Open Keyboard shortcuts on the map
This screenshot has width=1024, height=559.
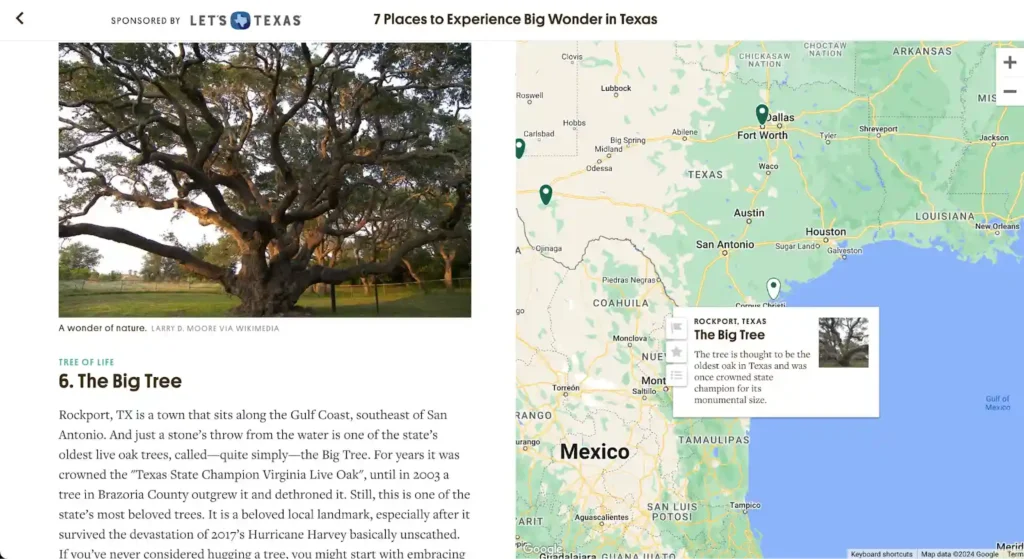point(881,554)
